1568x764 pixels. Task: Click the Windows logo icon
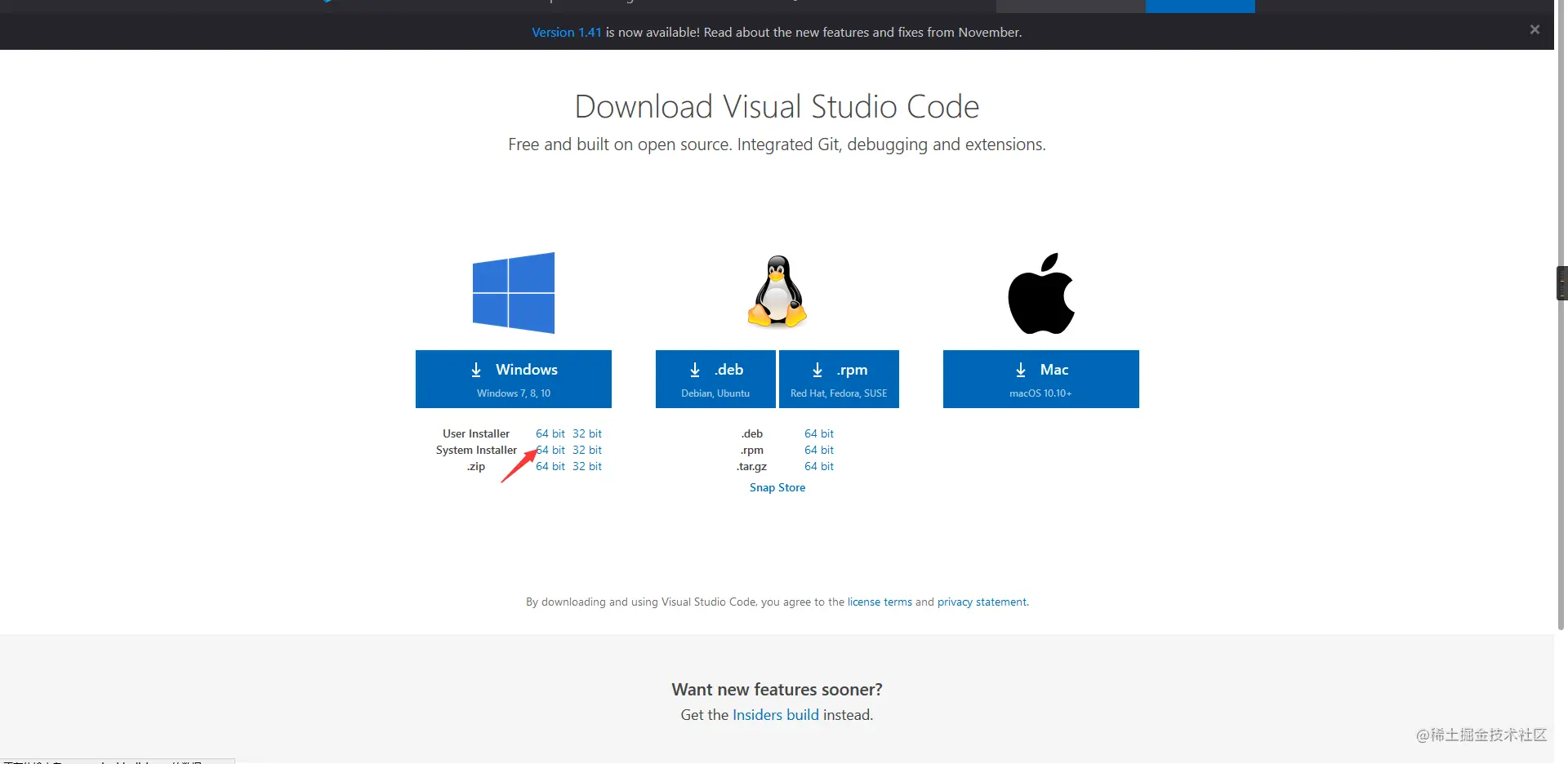(x=514, y=293)
